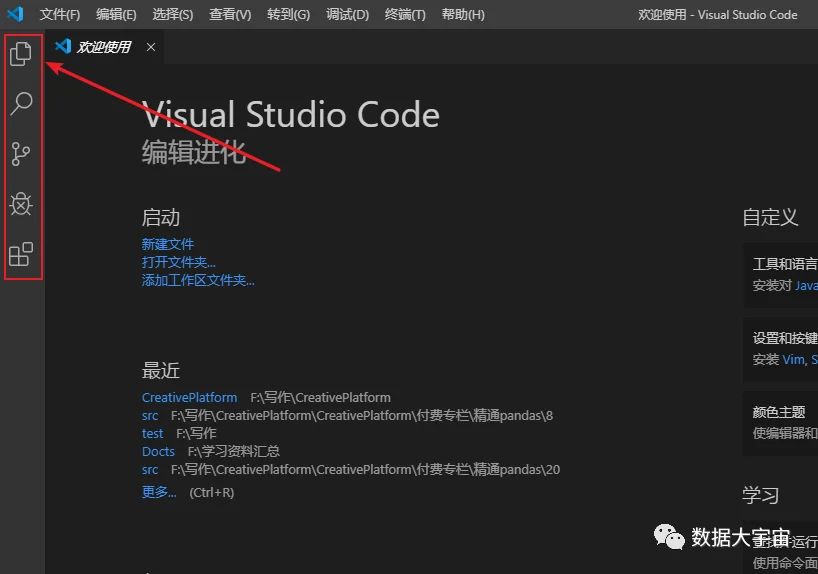Click the (Ctrl+R) shortcut hint text
818x574 pixels.
(x=211, y=493)
